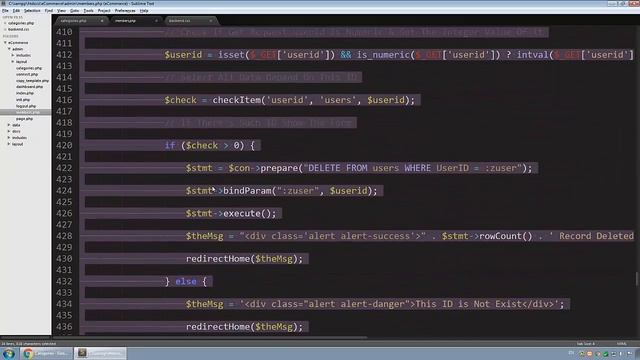The width and height of the screenshot is (640, 360).
Task: Collapse the eCommerce root folder
Action: click(x=5, y=42)
